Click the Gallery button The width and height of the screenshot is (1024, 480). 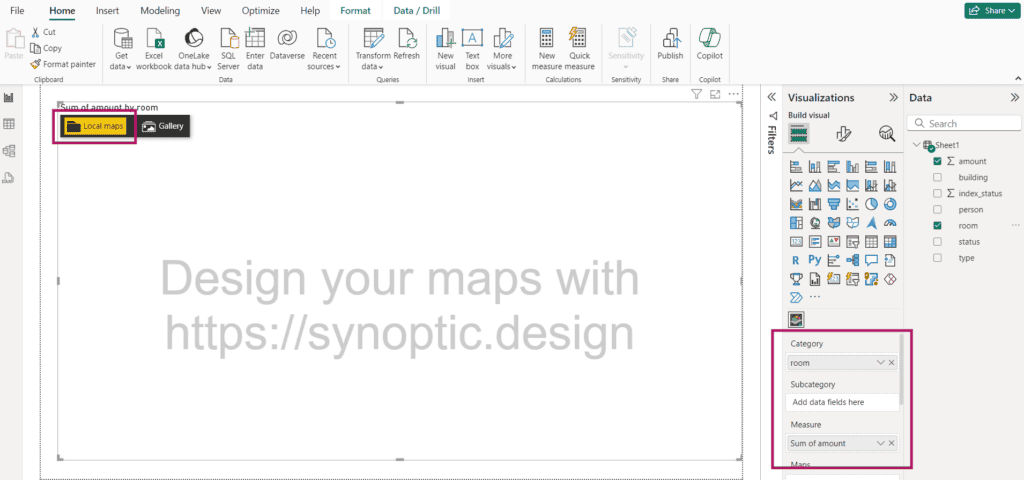tap(163, 127)
